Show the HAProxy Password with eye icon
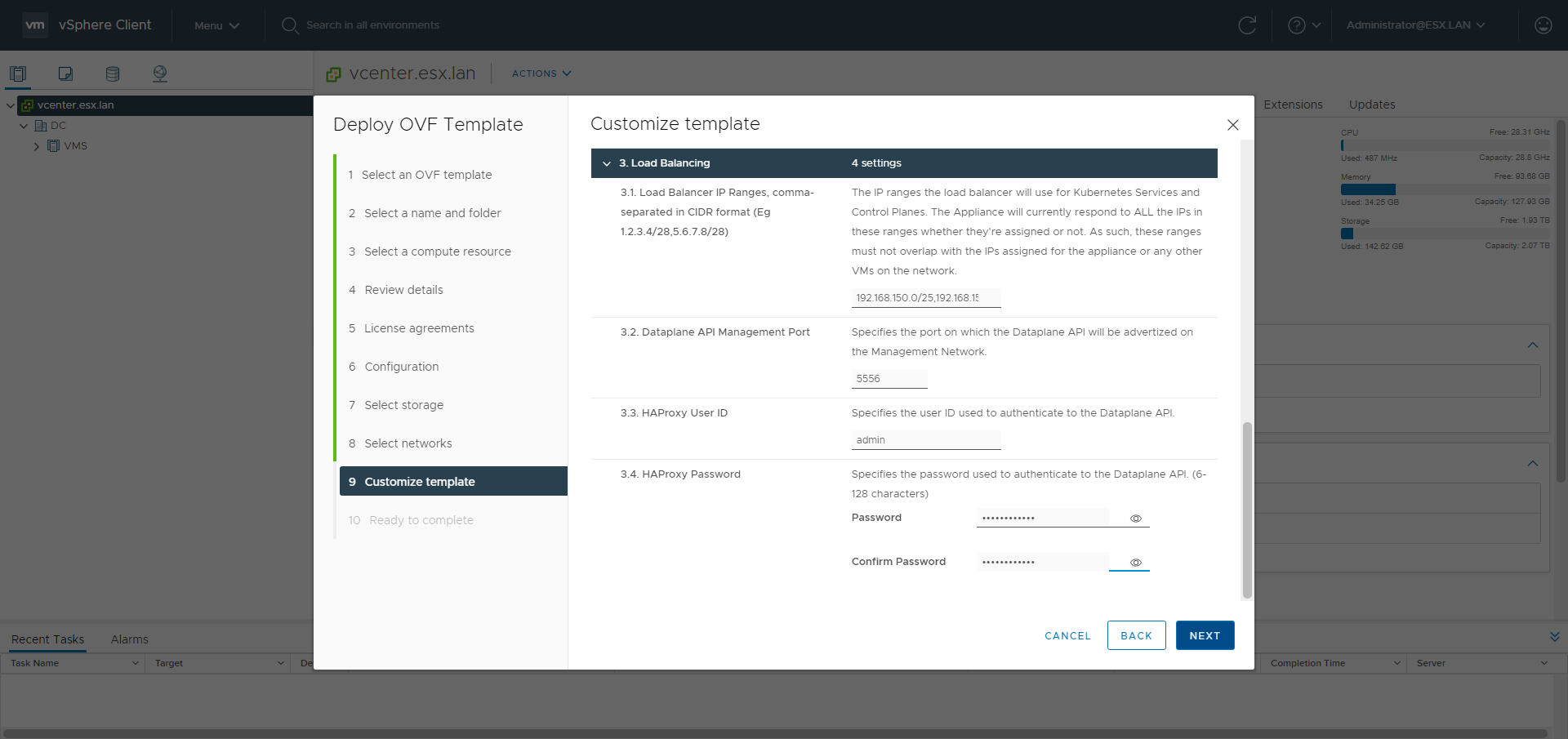 [x=1135, y=519]
